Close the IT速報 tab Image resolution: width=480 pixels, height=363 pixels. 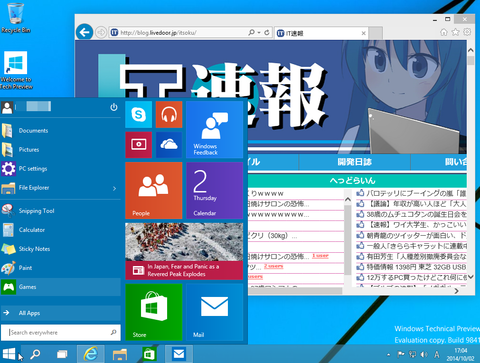point(363,33)
